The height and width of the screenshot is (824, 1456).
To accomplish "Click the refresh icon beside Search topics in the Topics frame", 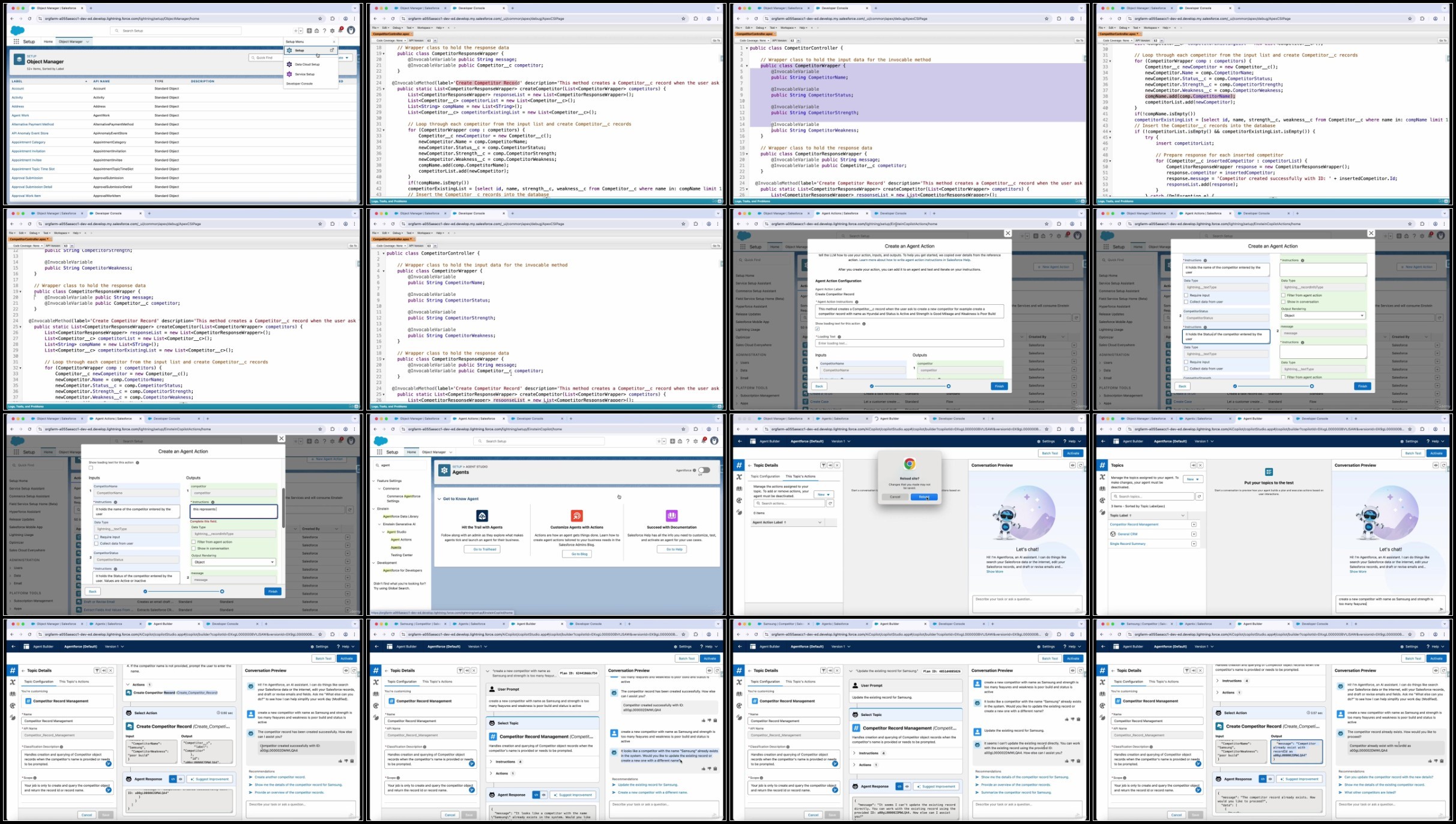I will click(x=1200, y=496).
